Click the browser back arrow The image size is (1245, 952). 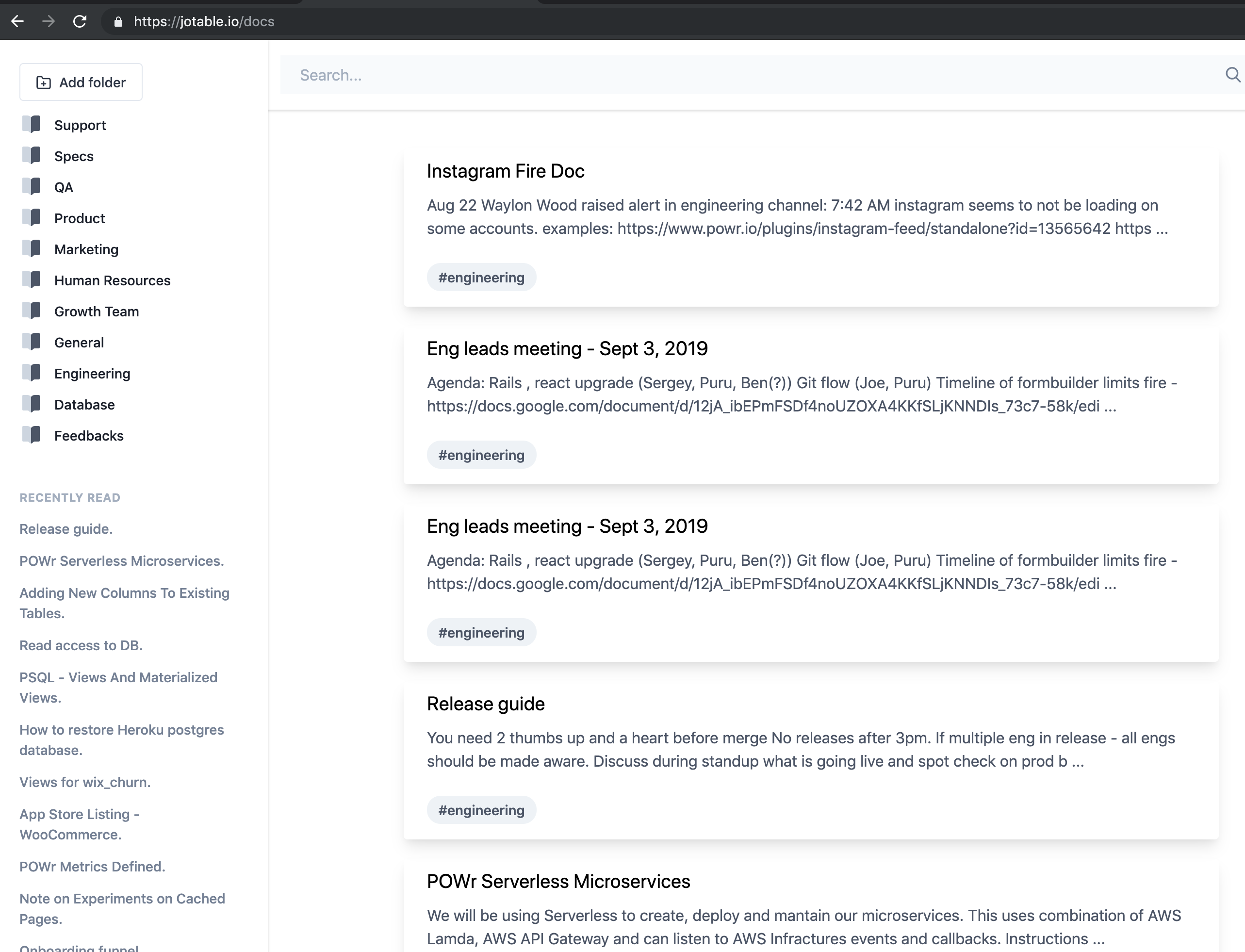[18, 21]
